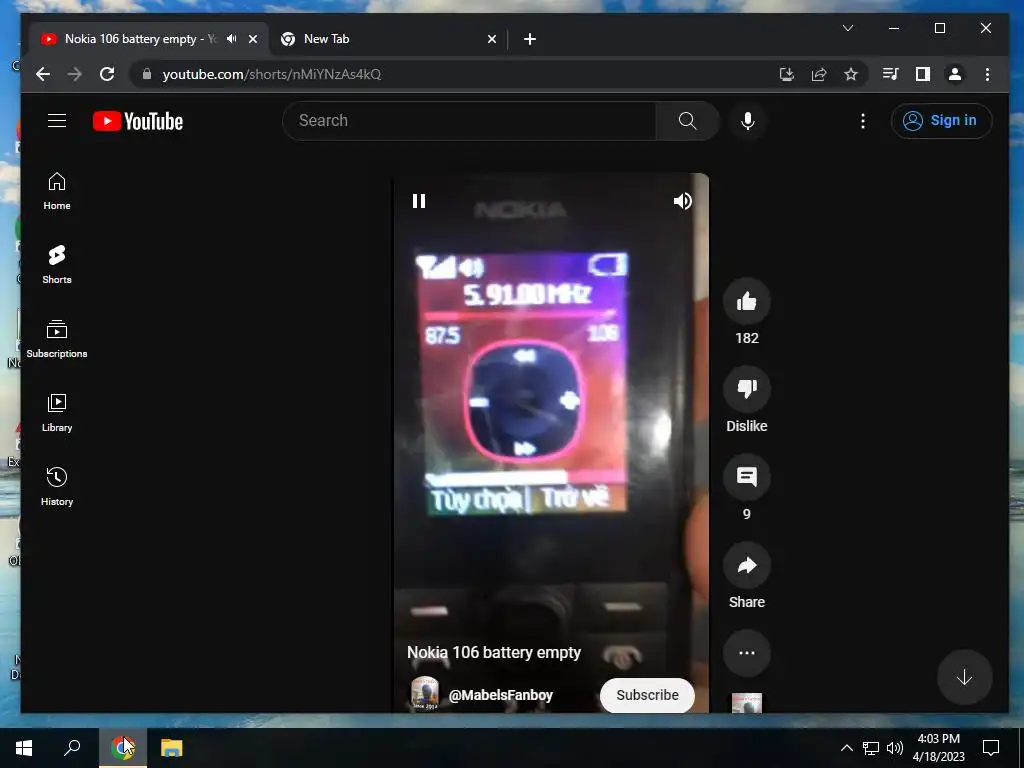
Task: Go to next Short with down arrow
Action: (965, 677)
